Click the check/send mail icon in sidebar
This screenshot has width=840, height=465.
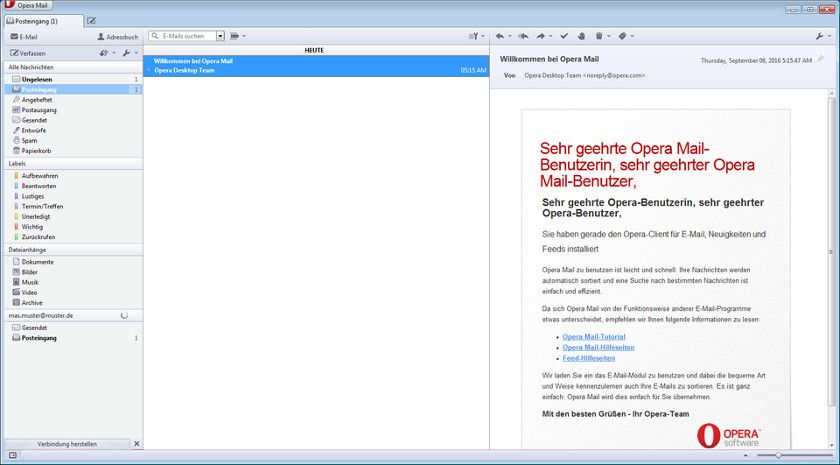104,53
